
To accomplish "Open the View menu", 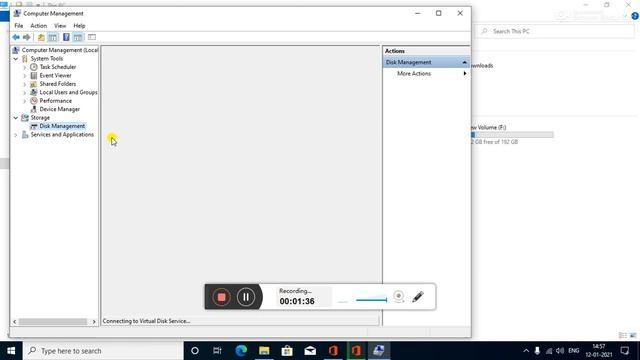I will [60, 26].
